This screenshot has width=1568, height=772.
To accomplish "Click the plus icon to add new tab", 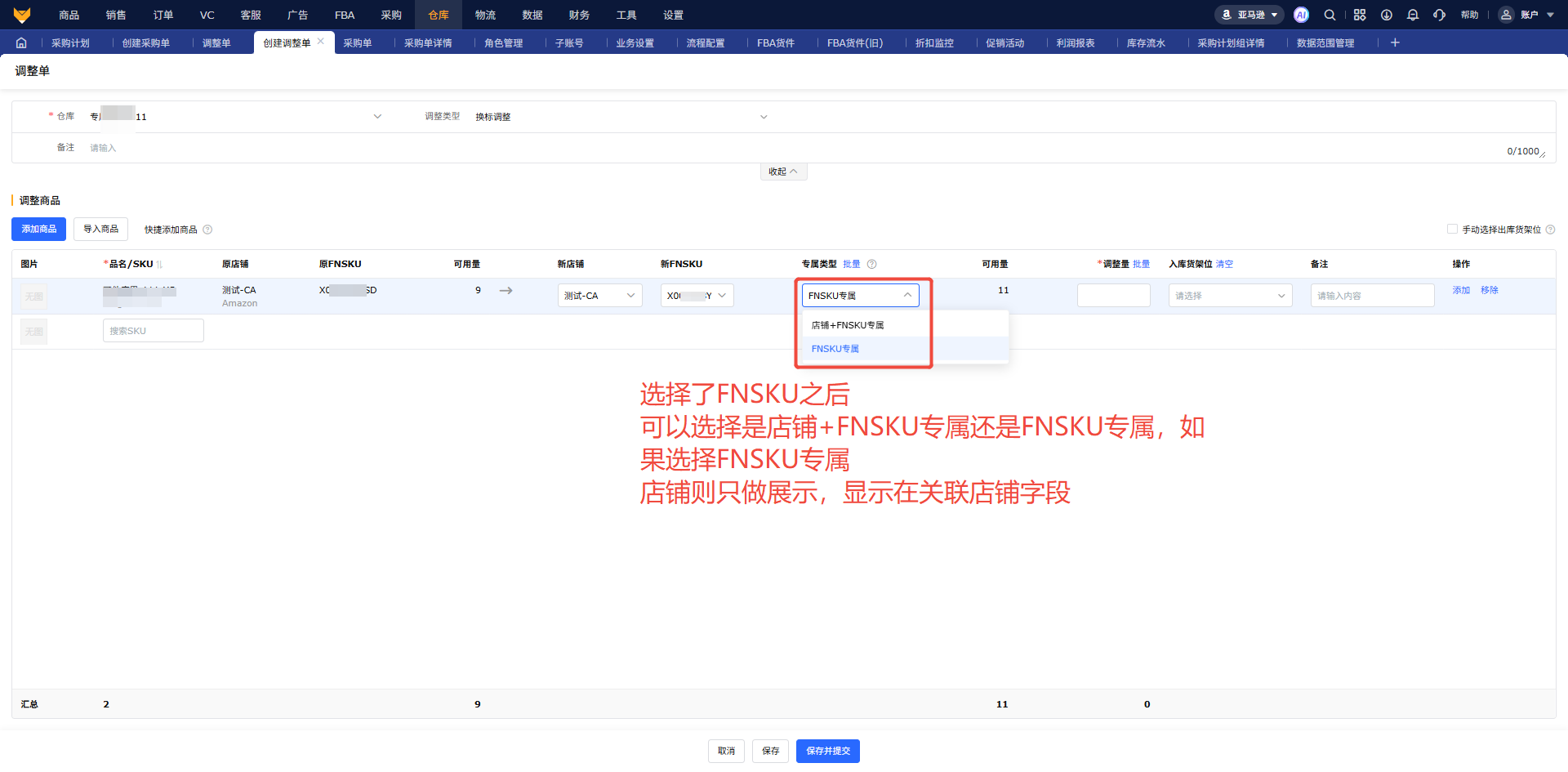I will click(x=1395, y=42).
